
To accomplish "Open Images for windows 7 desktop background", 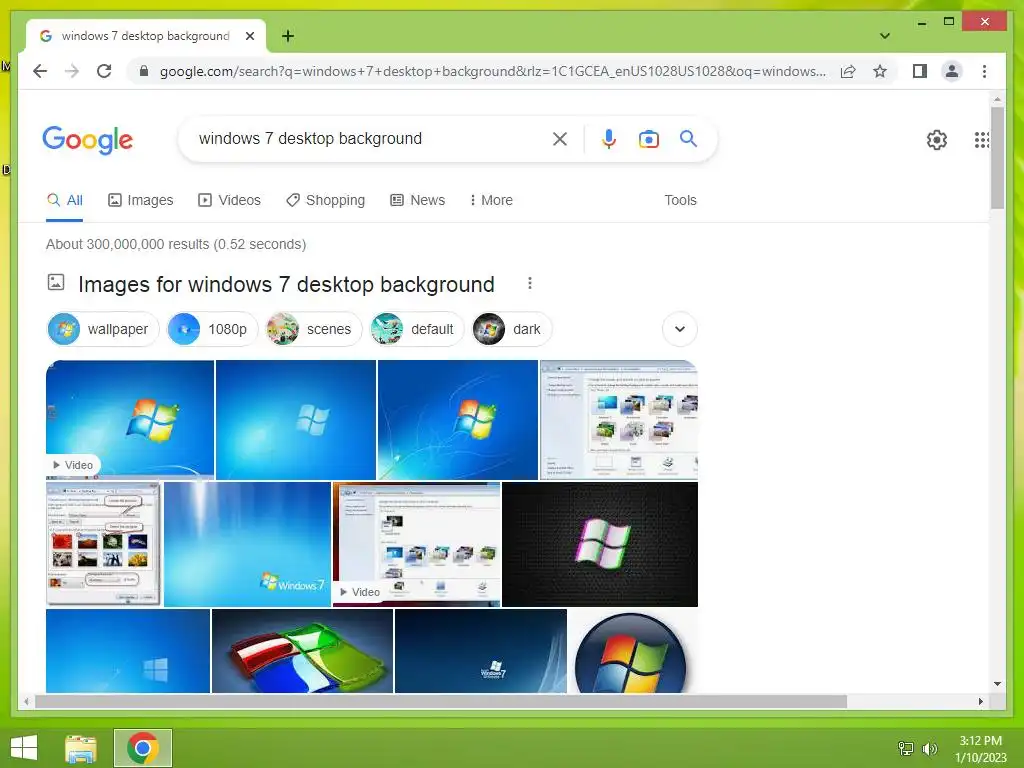I will [x=286, y=284].
